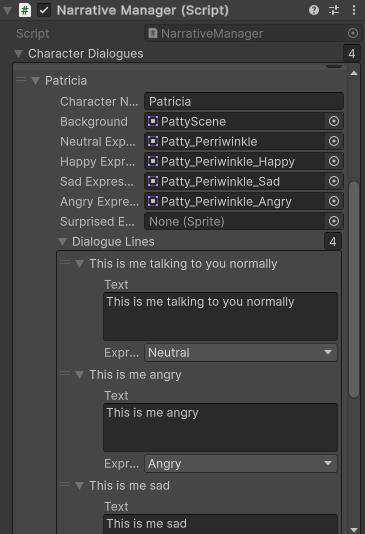Open component preset selector icon
This screenshot has width=365, height=534.
tap(334, 10)
